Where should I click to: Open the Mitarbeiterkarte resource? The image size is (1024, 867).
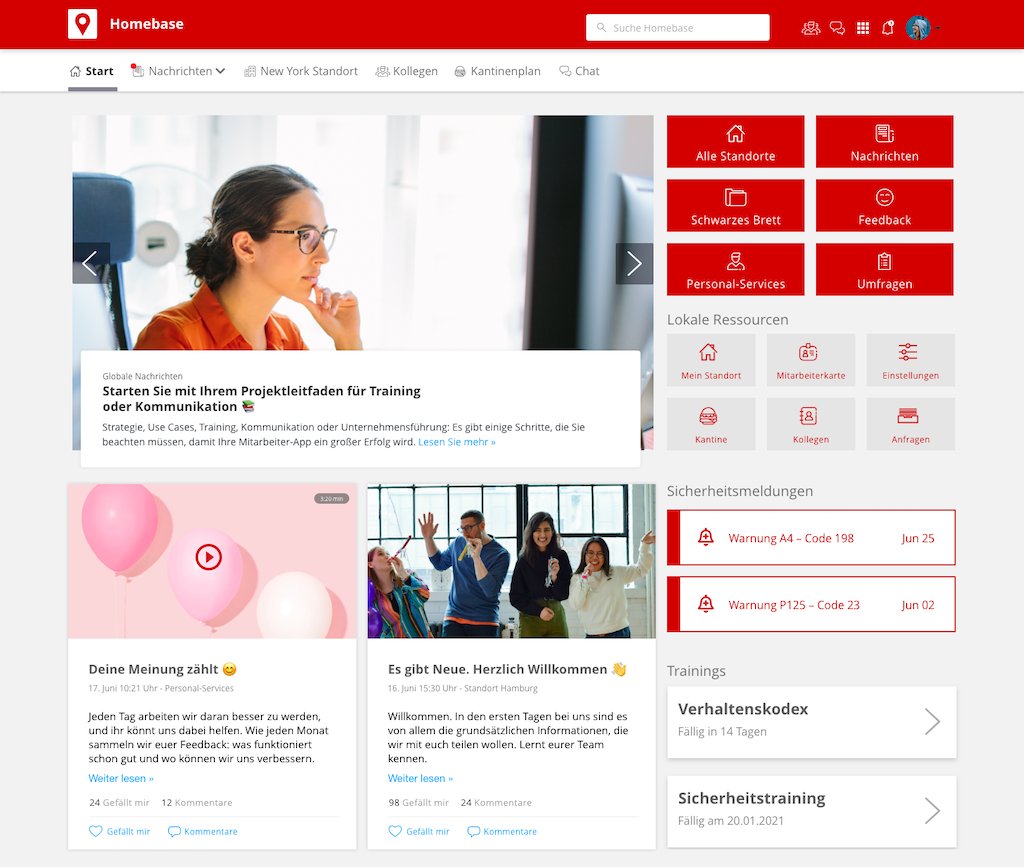tap(810, 359)
